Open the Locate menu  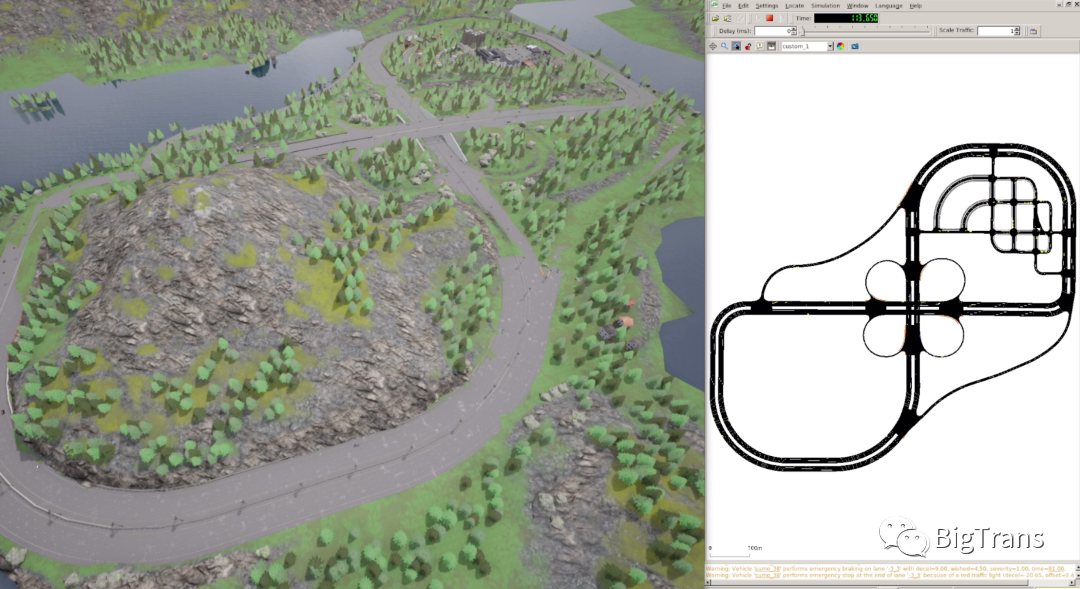(795, 6)
